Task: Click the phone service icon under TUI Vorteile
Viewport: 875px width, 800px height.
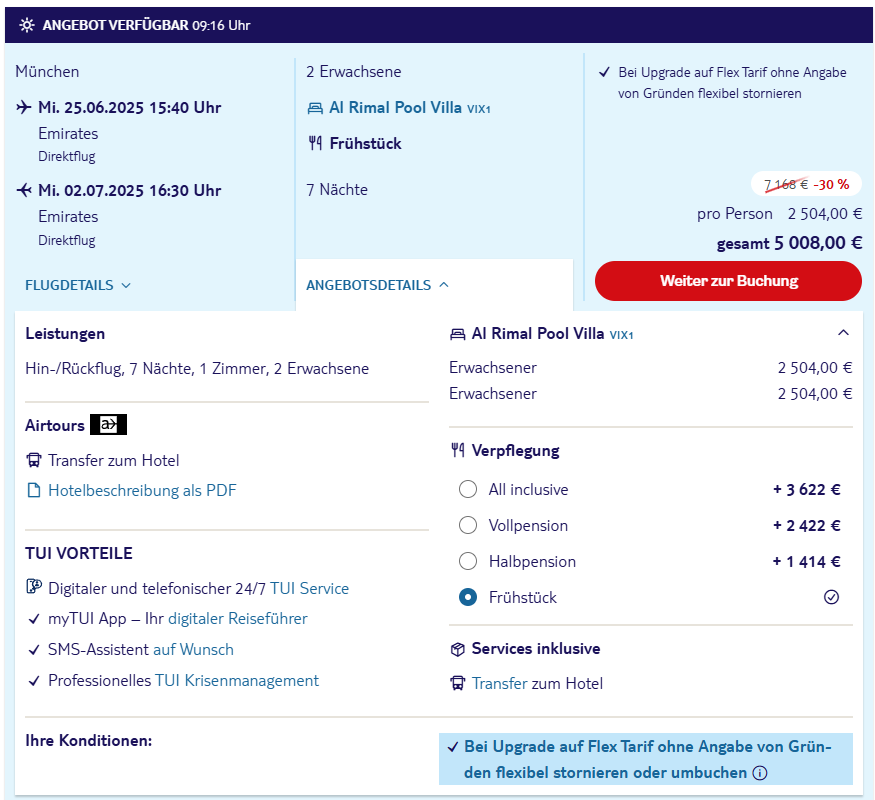Action: pyautogui.click(x=34, y=587)
